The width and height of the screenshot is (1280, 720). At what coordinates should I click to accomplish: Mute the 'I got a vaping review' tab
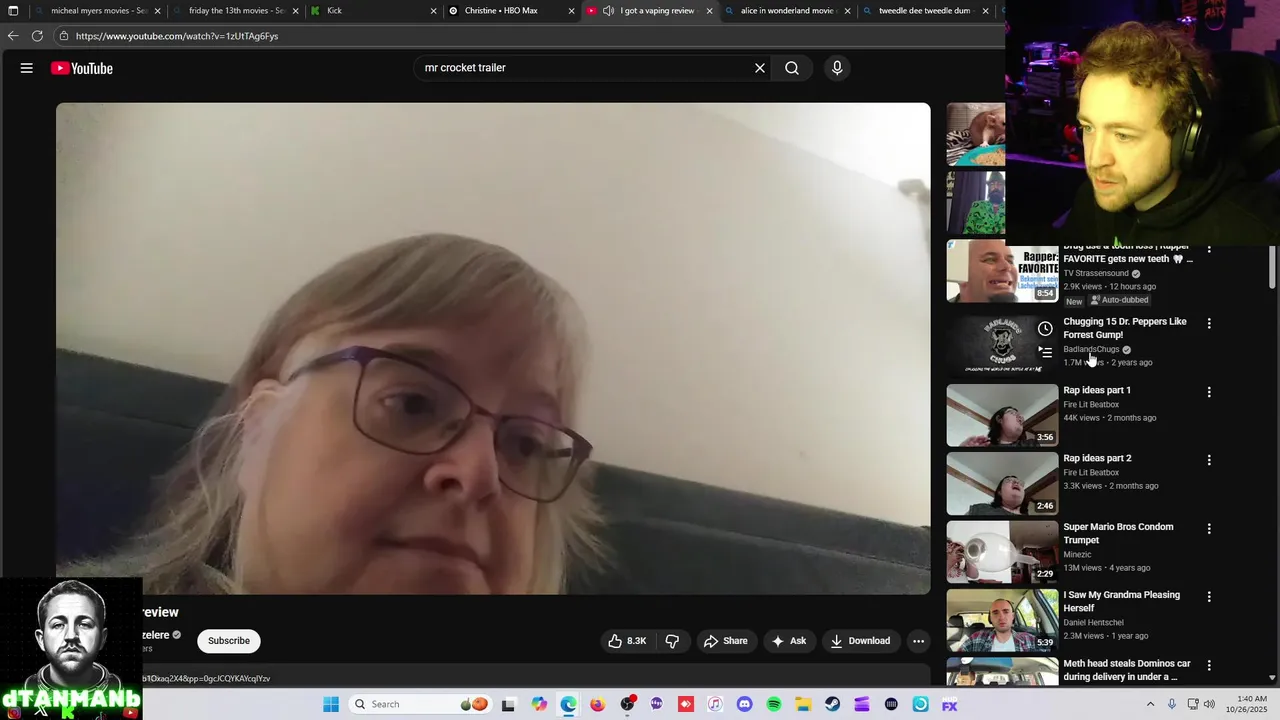coord(608,11)
